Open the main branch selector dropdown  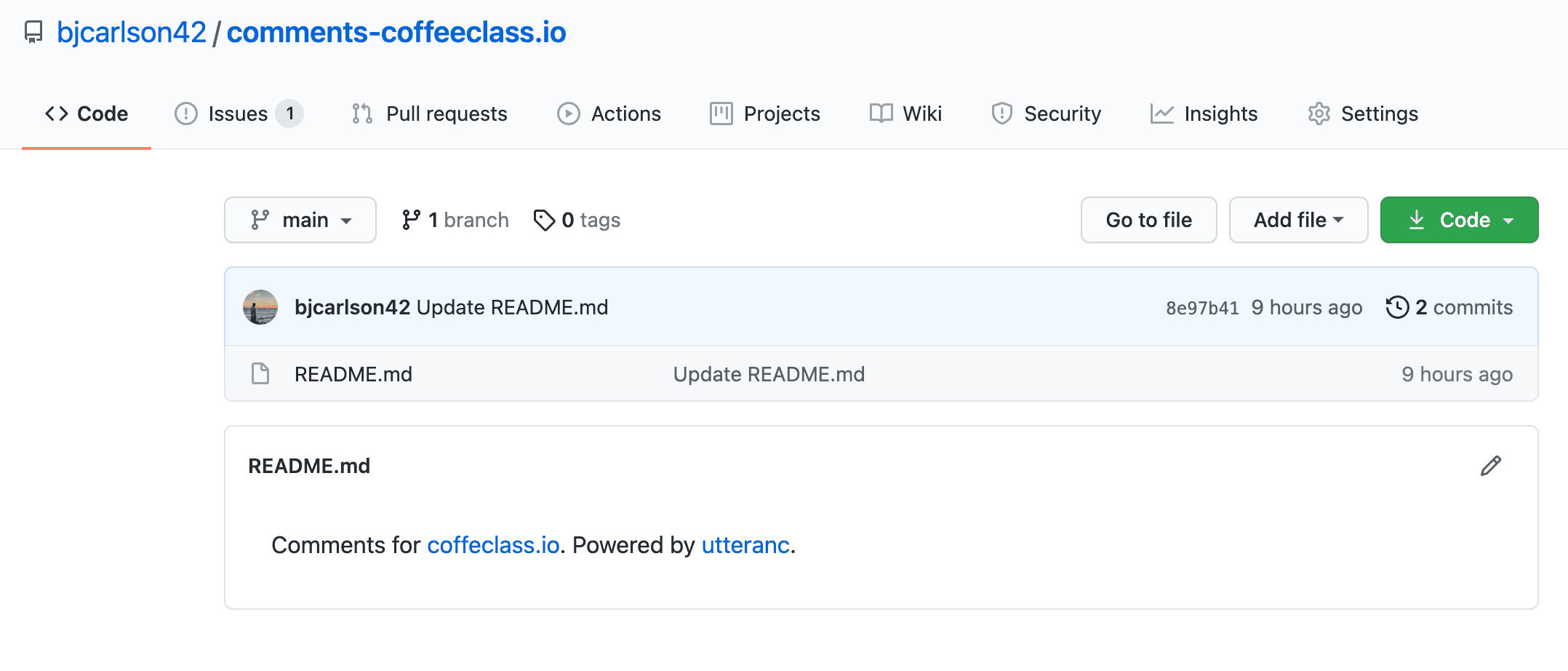coord(300,219)
